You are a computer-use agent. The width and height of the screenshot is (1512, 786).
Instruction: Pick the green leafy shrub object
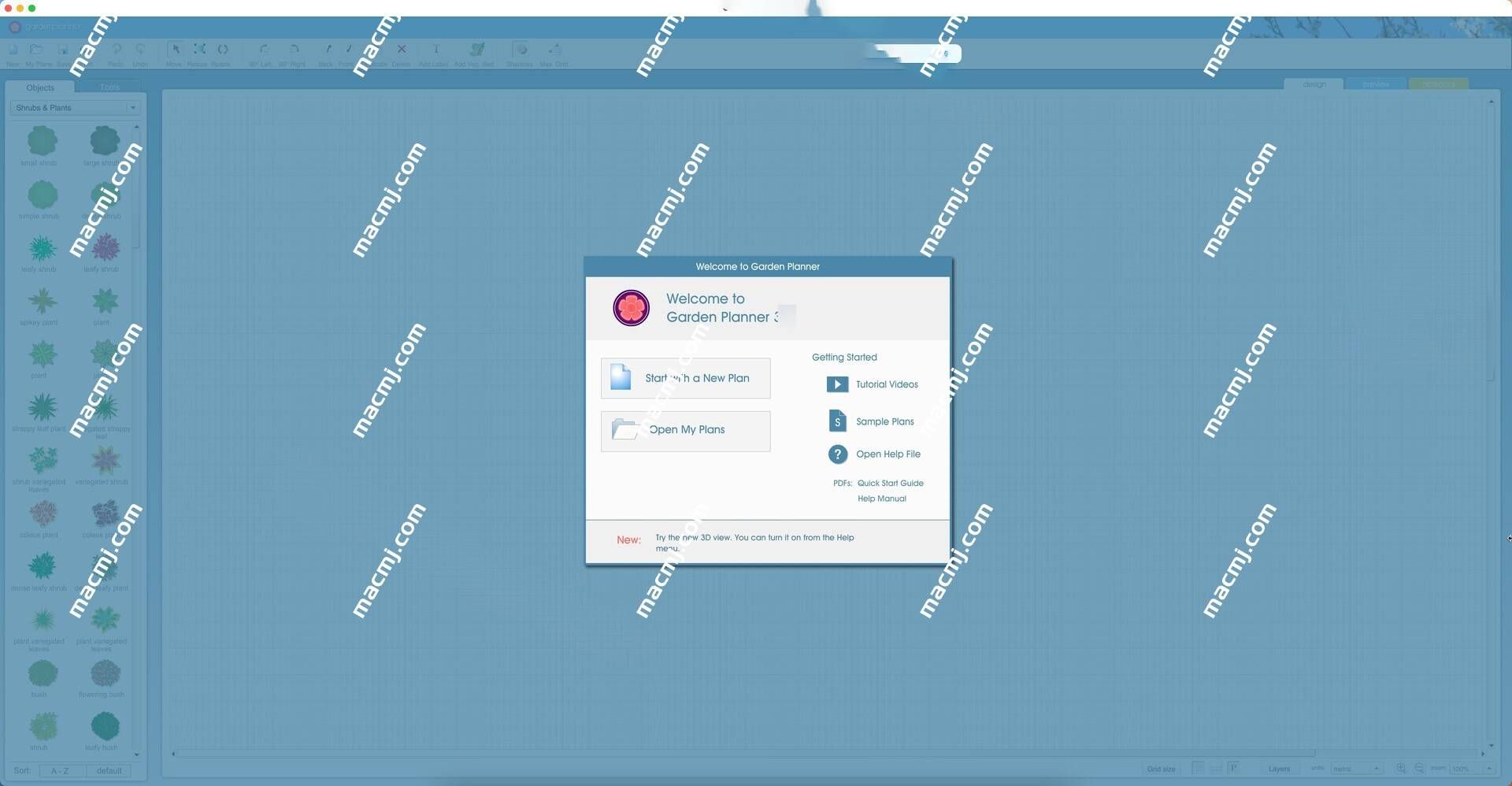(x=43, y=248)
